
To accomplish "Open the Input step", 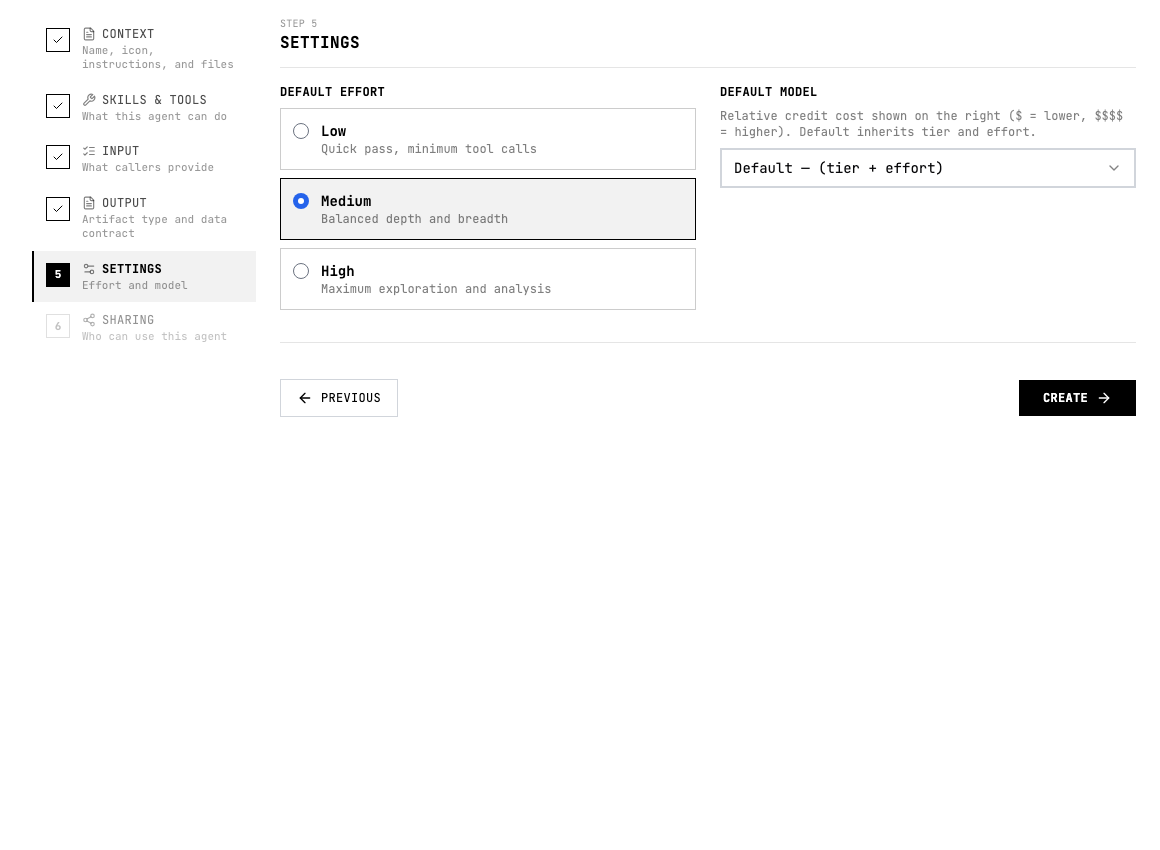I will click(x=144, y=158).
